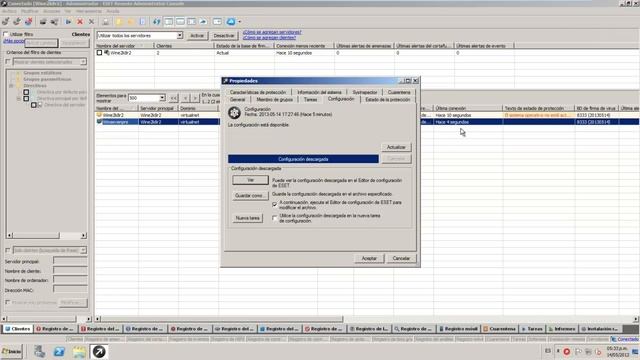640x360 pixels.
Task: Open '¿Cómo se agregan clientes?' link
Action: pos(269,38)
